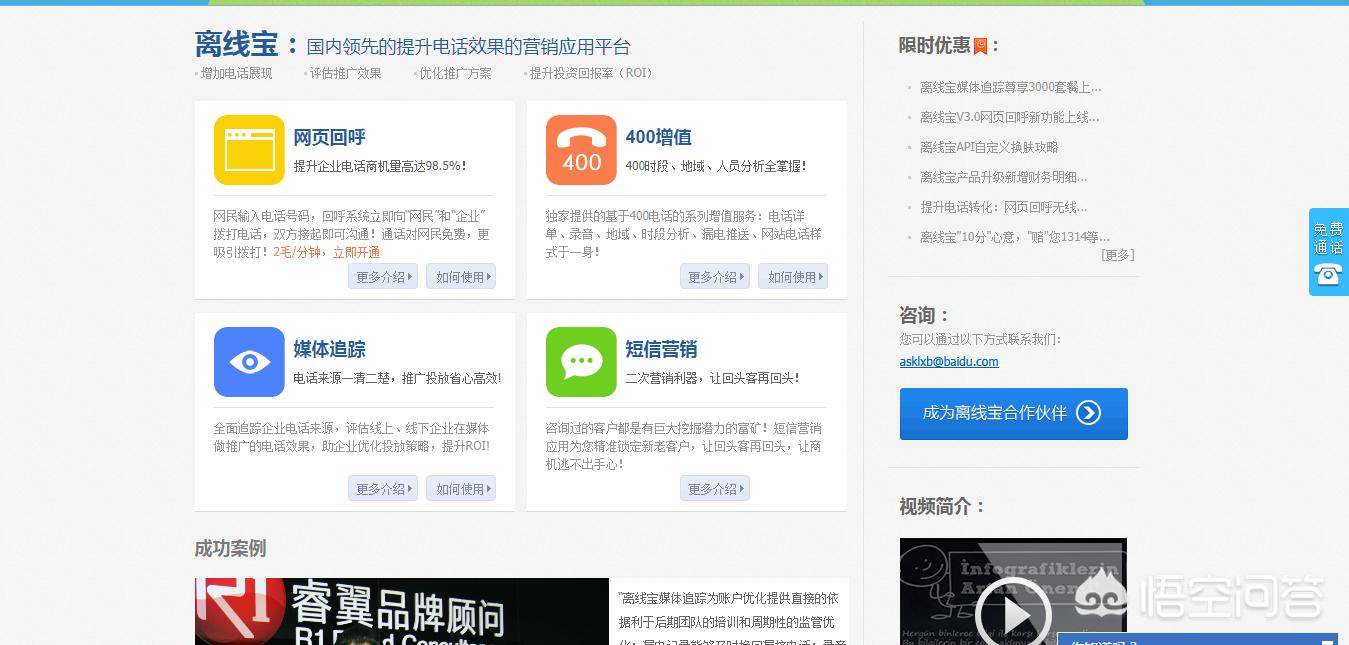
Task: Click the asklxb@baidu.com email link
Action: (x=949, y=361)
